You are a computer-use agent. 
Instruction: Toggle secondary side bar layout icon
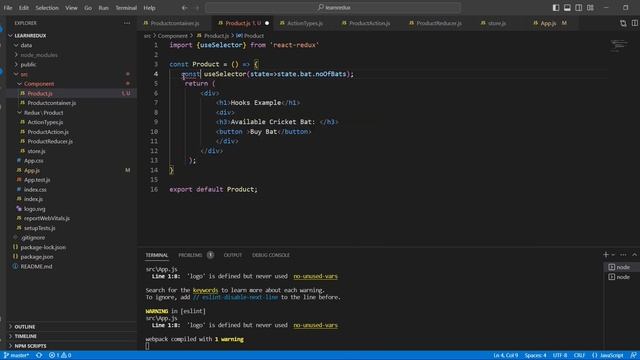579,7
